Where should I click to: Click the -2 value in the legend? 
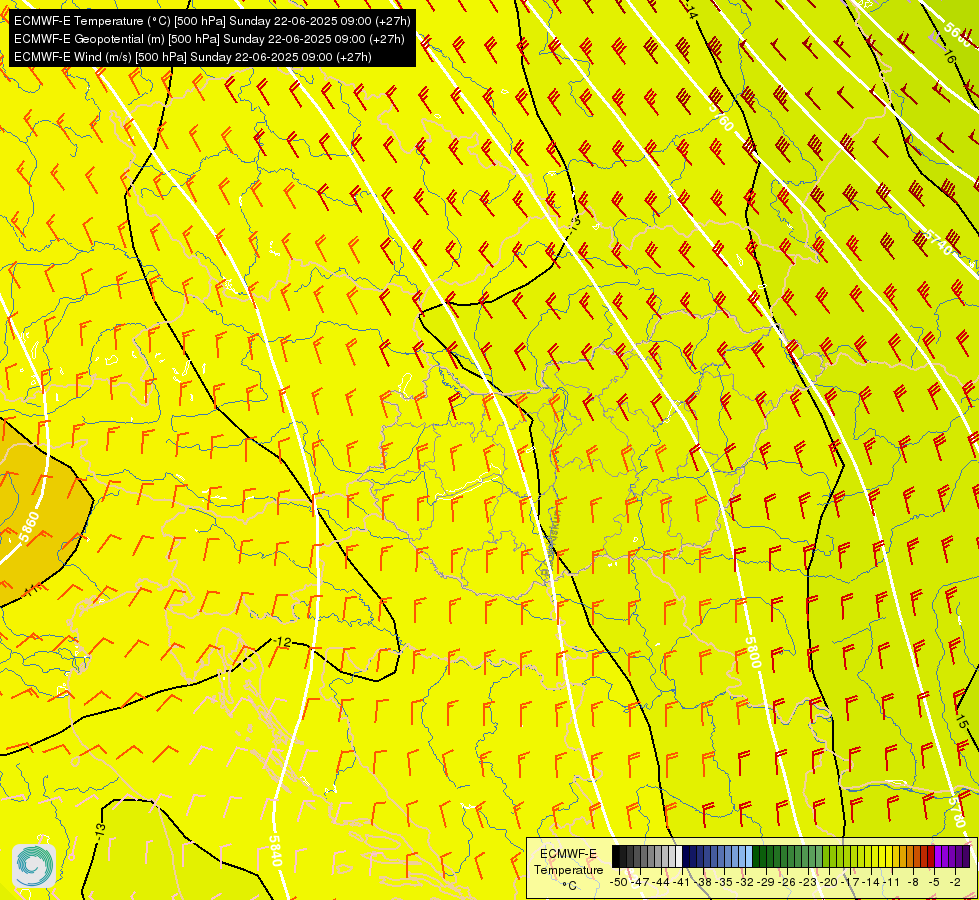point(955,882)
